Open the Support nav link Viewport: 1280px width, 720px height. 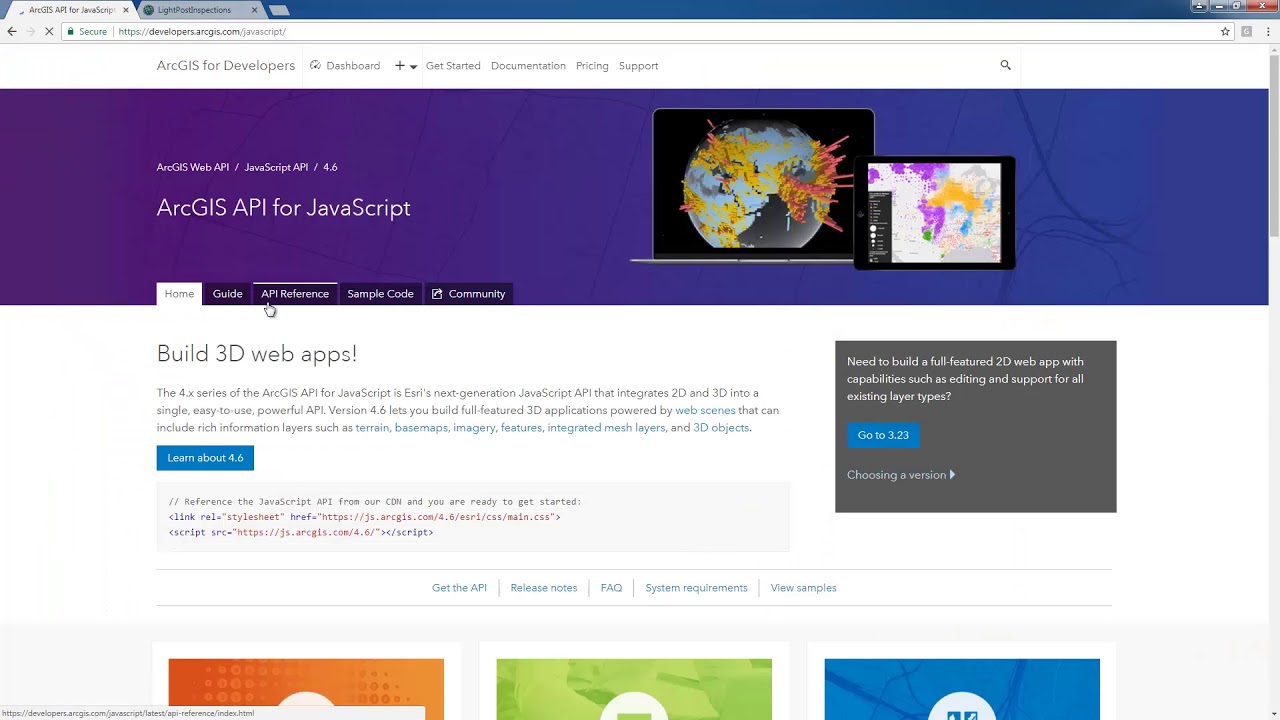click(638, 66)
